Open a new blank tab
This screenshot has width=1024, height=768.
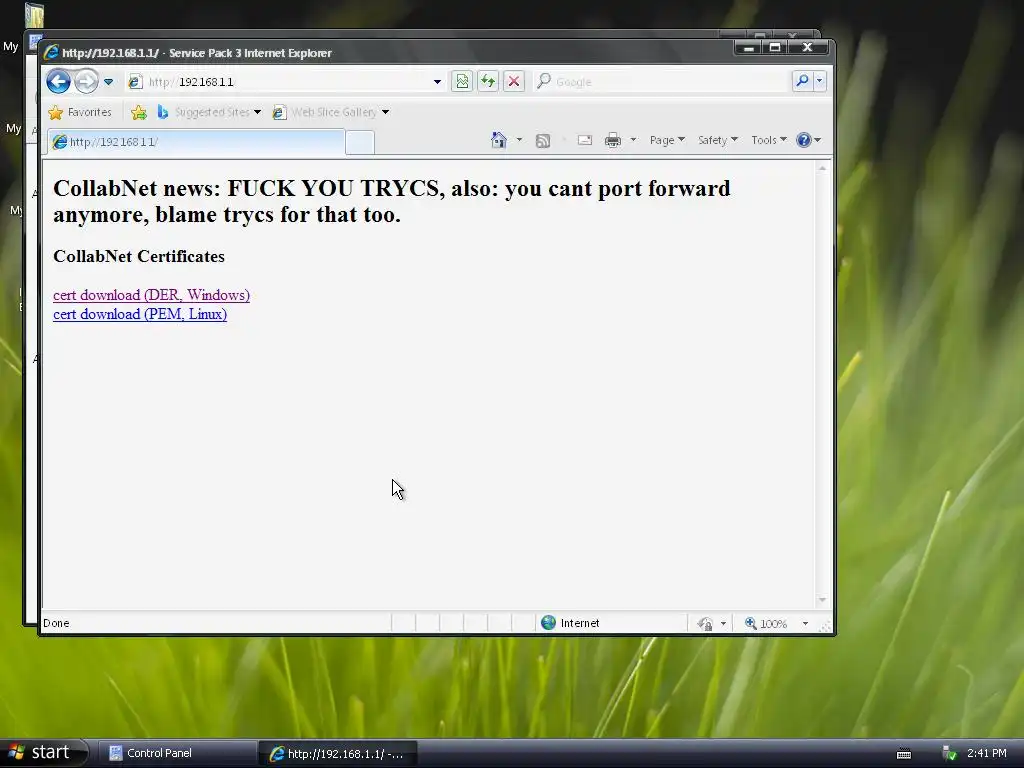coord(360,142)
